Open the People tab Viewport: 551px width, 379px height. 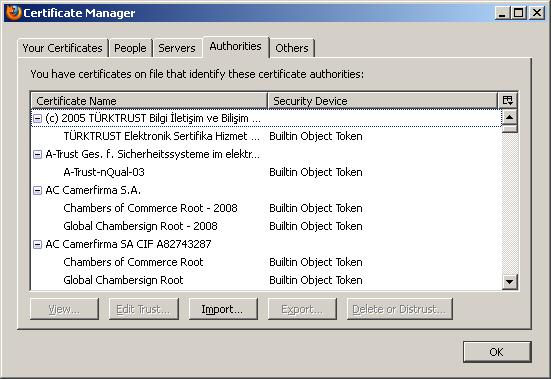pos(130,48)
